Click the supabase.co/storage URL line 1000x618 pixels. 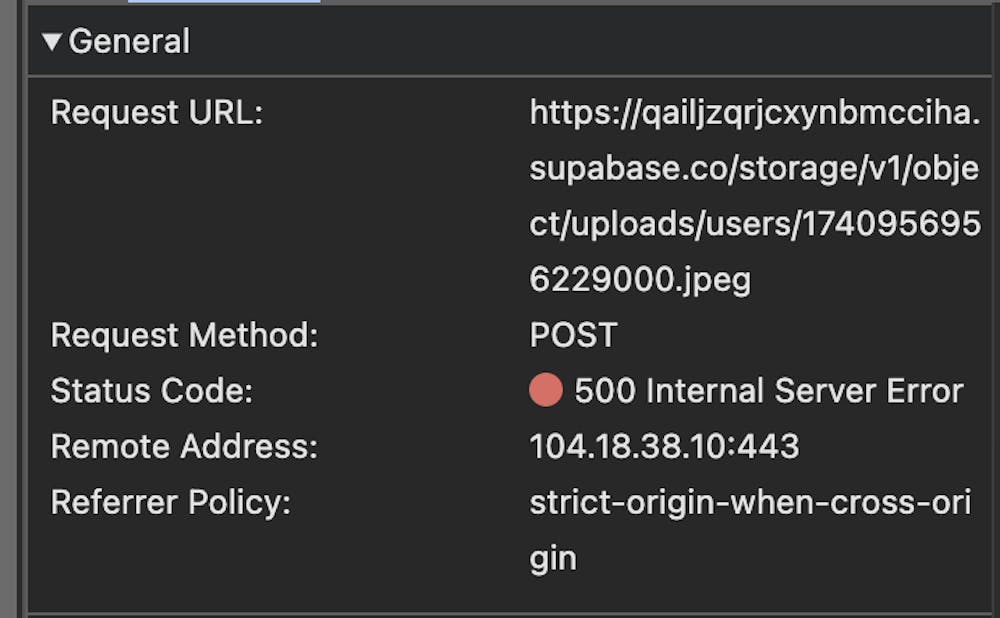point(753,169)
